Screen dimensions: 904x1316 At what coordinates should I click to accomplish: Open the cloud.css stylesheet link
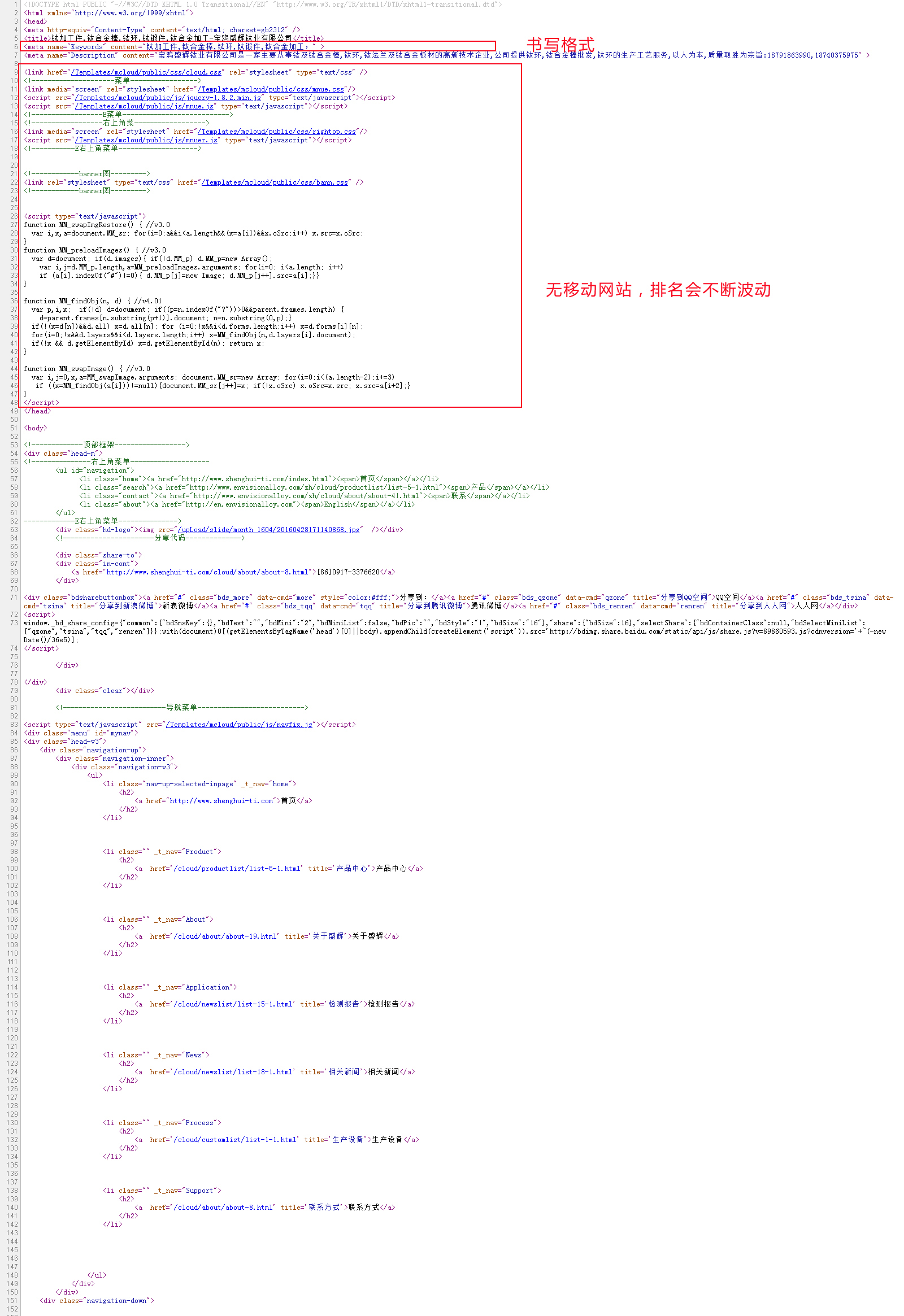click(146, 72)
